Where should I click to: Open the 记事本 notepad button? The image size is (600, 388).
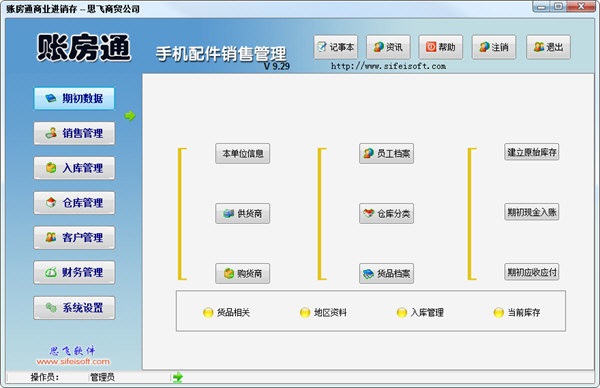(x=336, y=47)
